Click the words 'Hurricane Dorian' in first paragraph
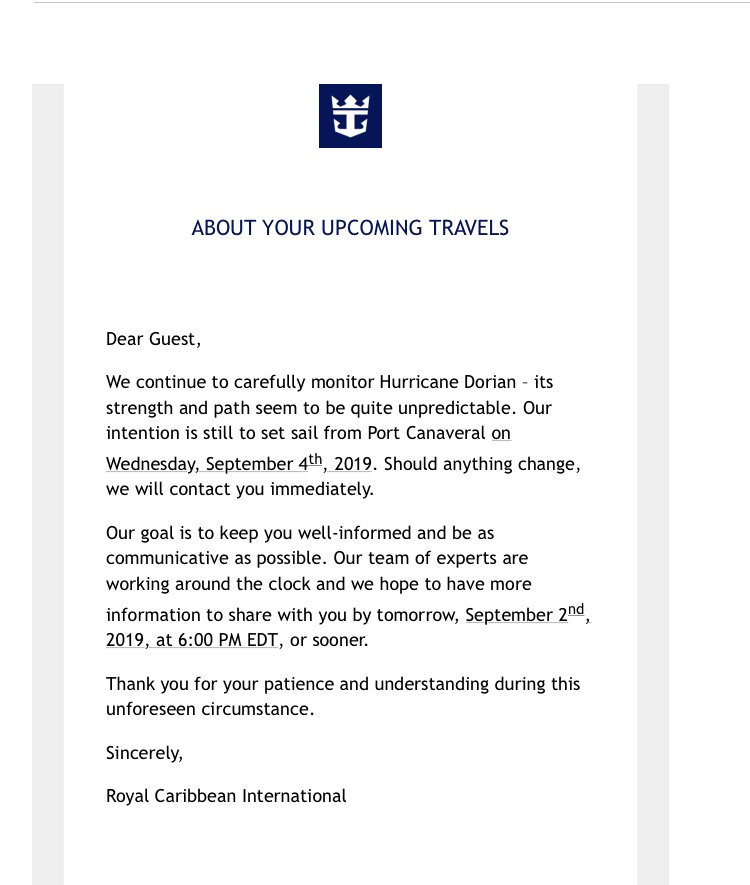 click(448, 382)
